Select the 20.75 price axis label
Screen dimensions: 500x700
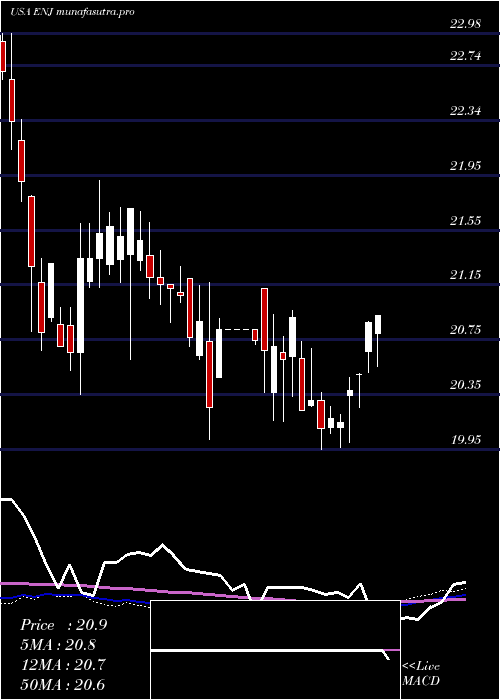[465, 330]
